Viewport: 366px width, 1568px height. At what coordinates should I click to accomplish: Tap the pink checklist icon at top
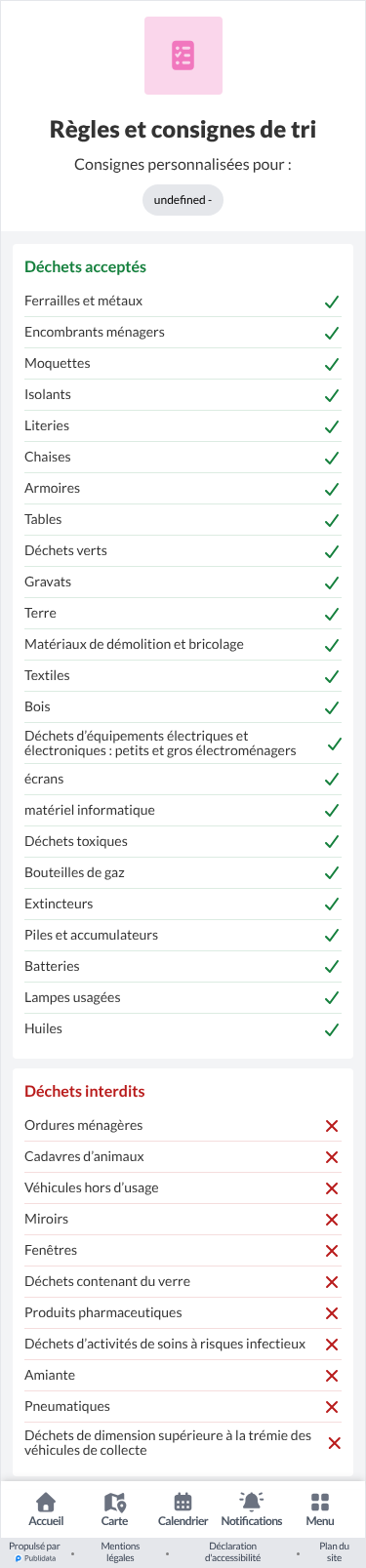(x=183, y=56)
